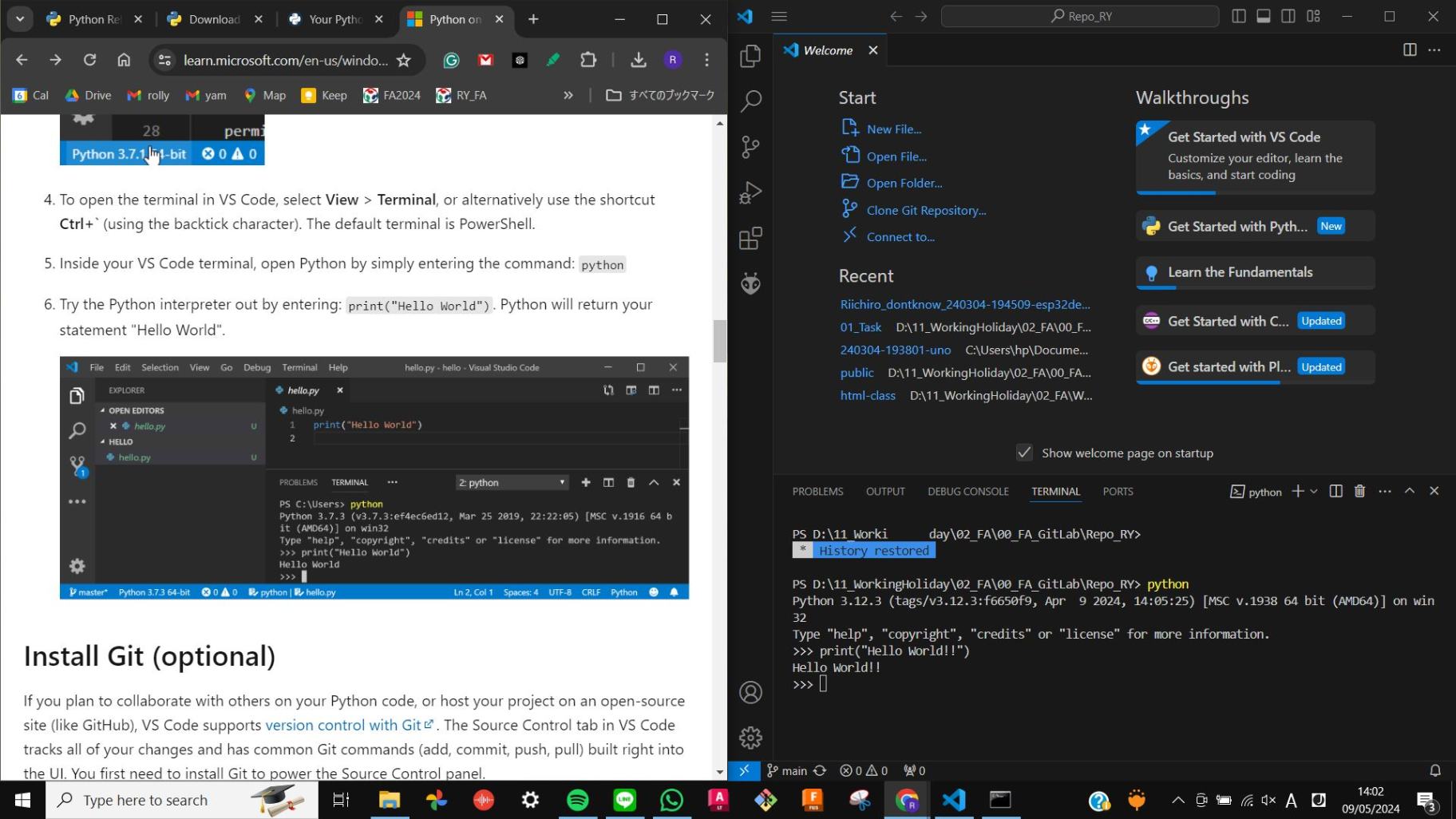Screen dimensions: 1456x819
Task: Open Manage gear in VS Code activity bar
Action: (750, 738)
